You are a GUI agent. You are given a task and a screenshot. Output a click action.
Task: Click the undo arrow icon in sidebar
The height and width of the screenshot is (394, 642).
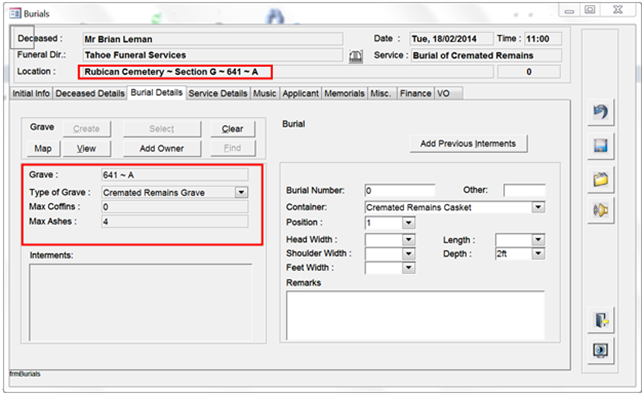(601, 112)
